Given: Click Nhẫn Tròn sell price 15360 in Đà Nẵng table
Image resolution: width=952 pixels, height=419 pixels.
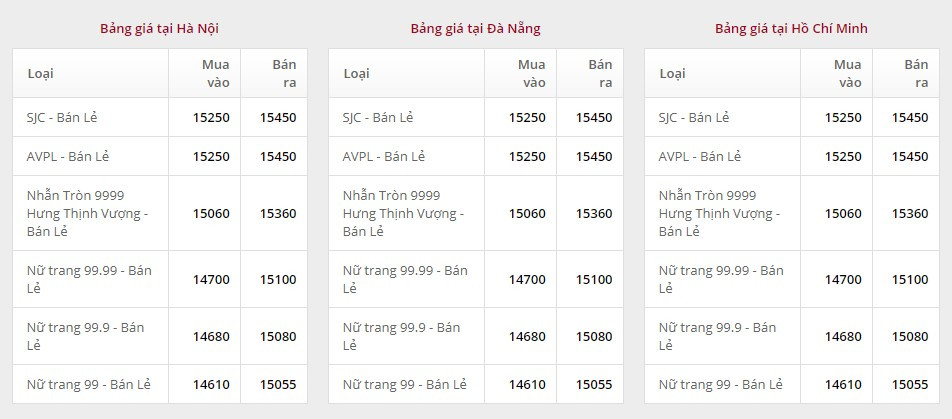Looking at the screenshot, I should pos(594,213).
